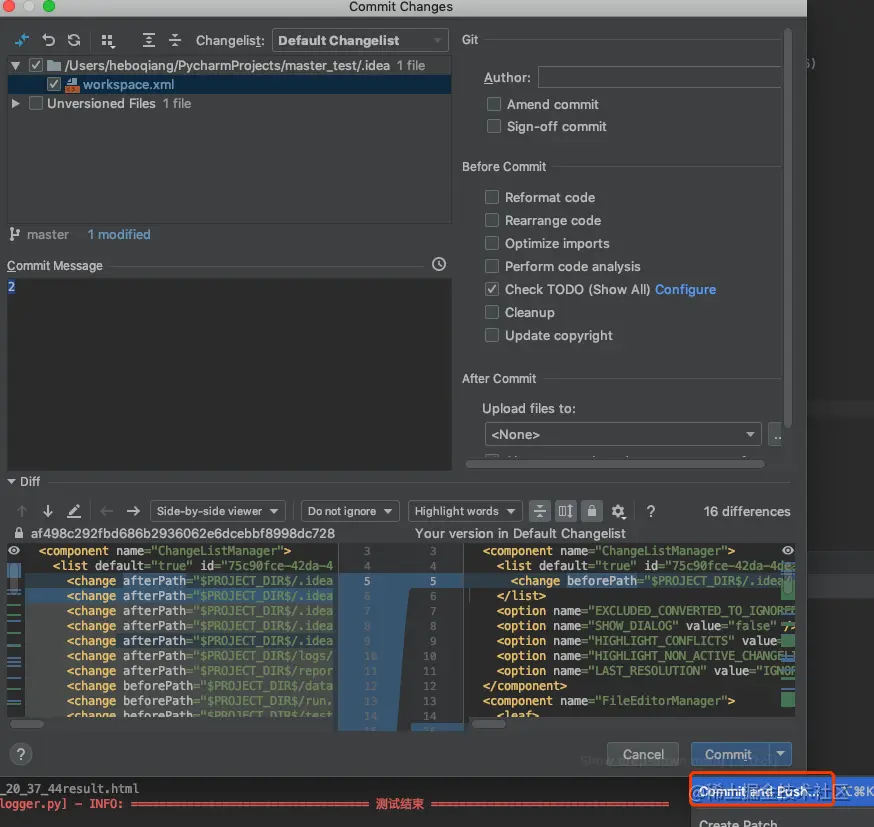This screenshot has width=874, height=827.
Task: Click the Group By toolbar icon
Action: pos(108,40)
